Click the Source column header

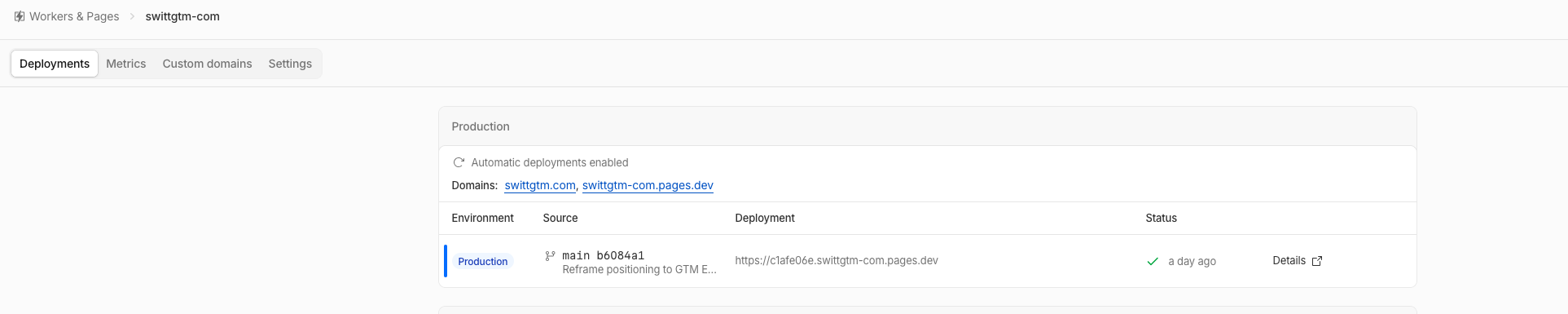click(x=560, y=218)
